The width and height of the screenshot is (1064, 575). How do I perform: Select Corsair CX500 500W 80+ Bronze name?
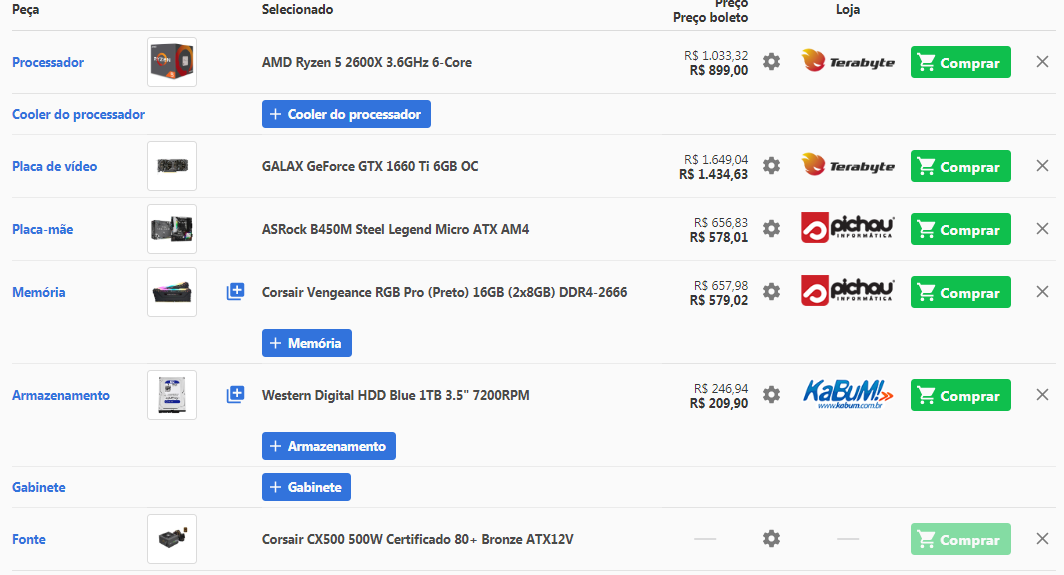point(418,539)
